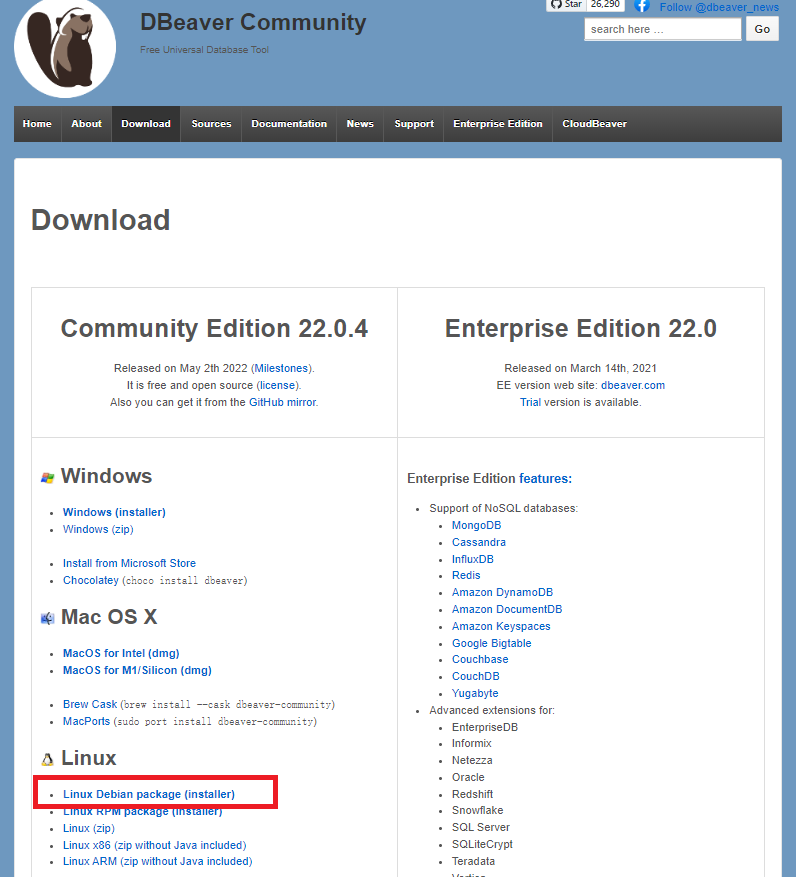Click the 26,290 star count
796x877 pixels.
tap(605, 4)
